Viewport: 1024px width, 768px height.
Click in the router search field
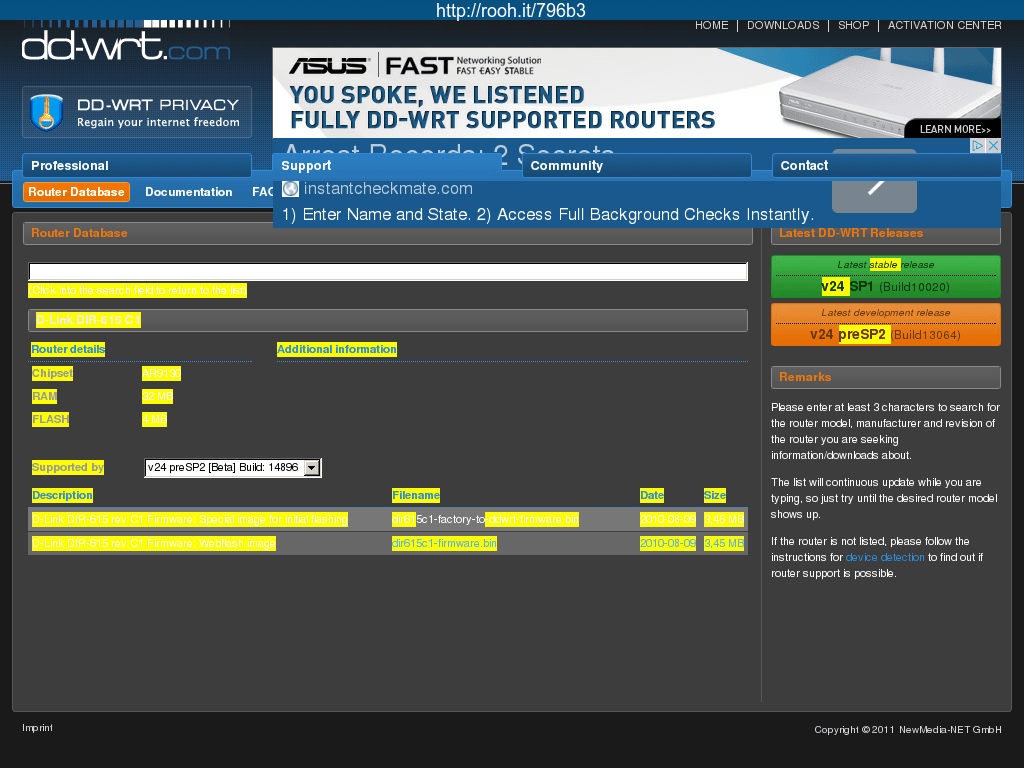click(x=388, y=272)
